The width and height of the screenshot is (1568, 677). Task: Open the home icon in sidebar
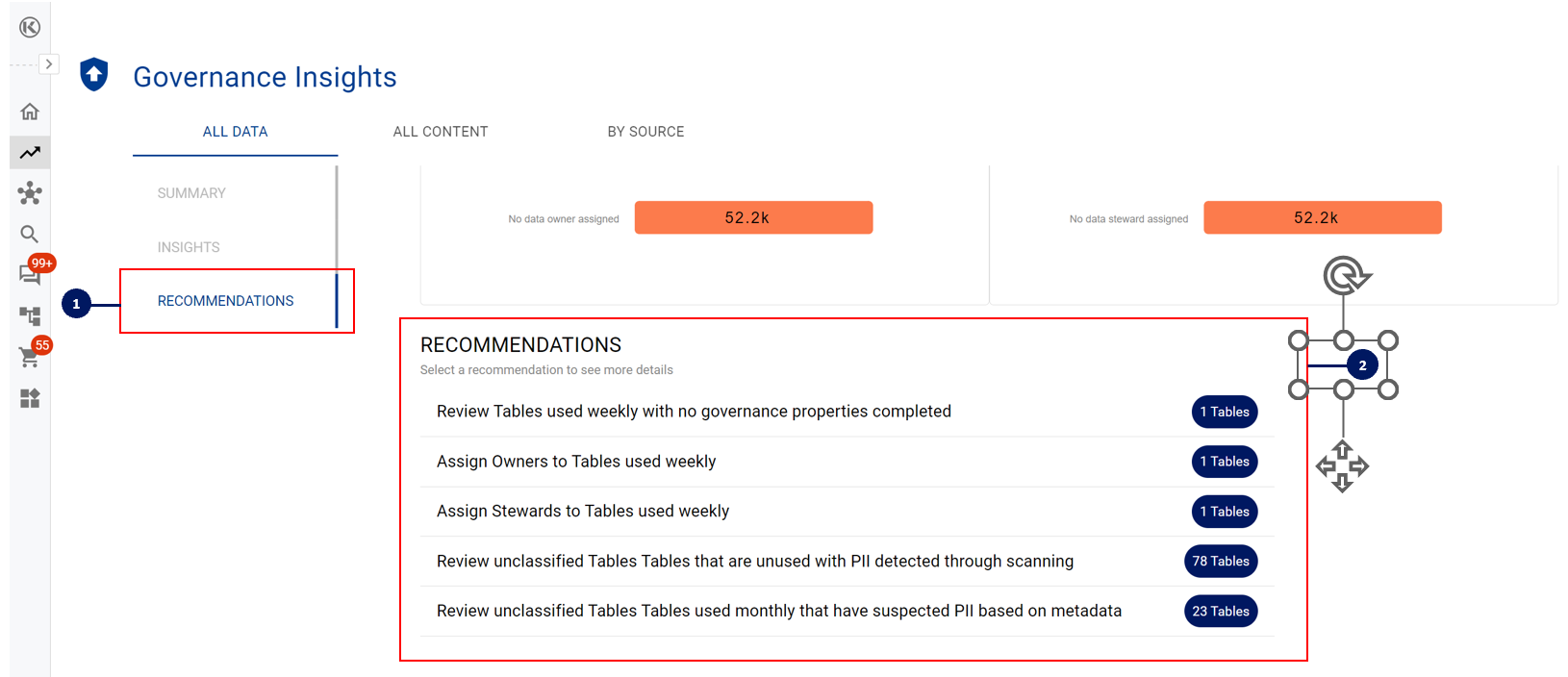click(x=30, y=112)
